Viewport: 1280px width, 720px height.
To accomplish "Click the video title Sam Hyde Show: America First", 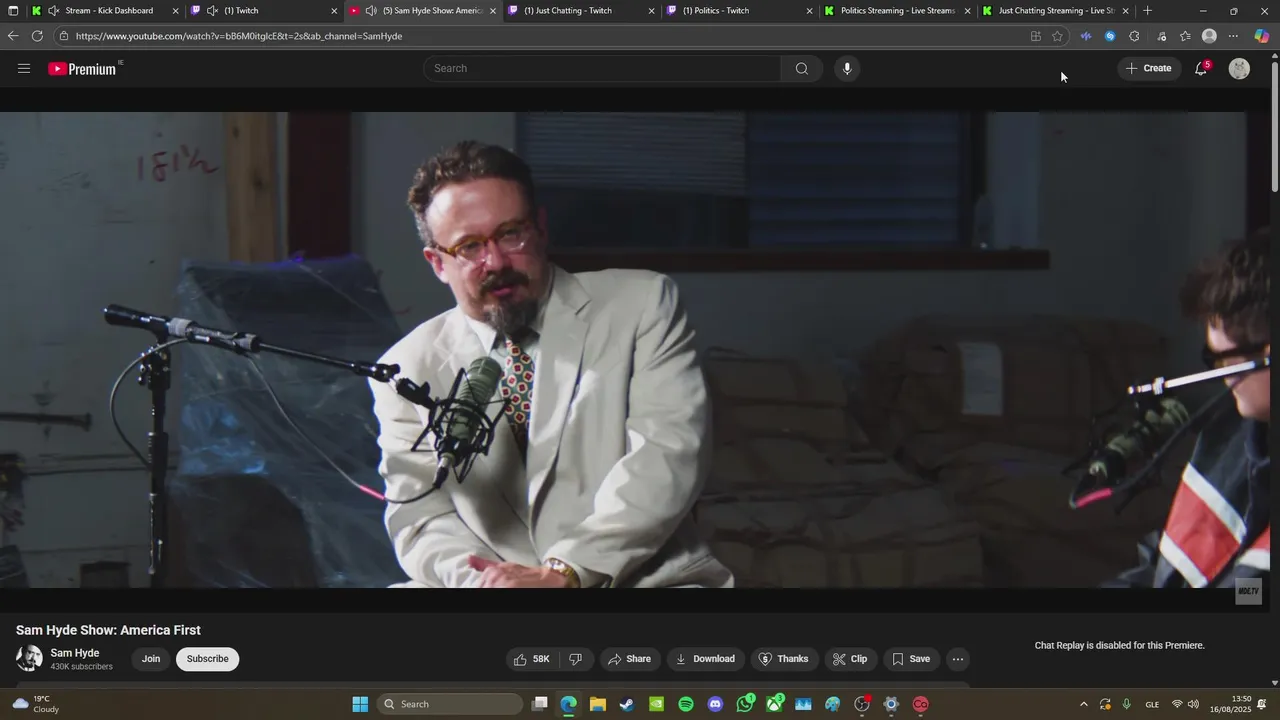I will click(108, 630).
